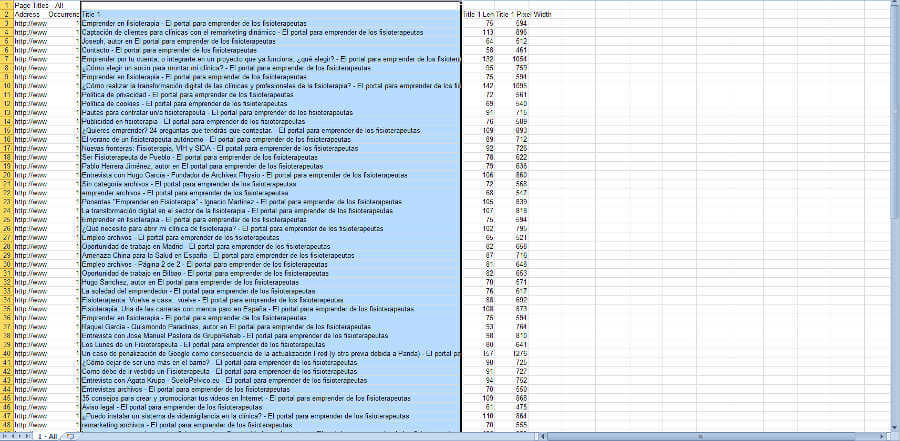The height and width of the screenshot is (441, 900).
Task: Select the 'Un caso de penalización de Google' cell
Action: [270, 354]
